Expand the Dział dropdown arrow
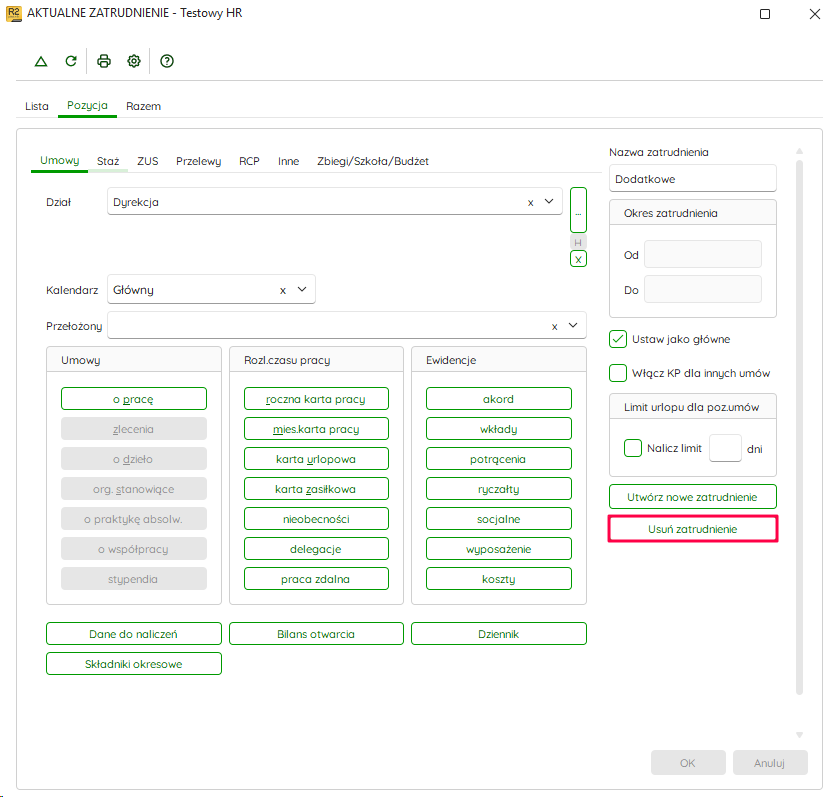Image resolution: width=832 pixels, height=797 pixels. 549,202
